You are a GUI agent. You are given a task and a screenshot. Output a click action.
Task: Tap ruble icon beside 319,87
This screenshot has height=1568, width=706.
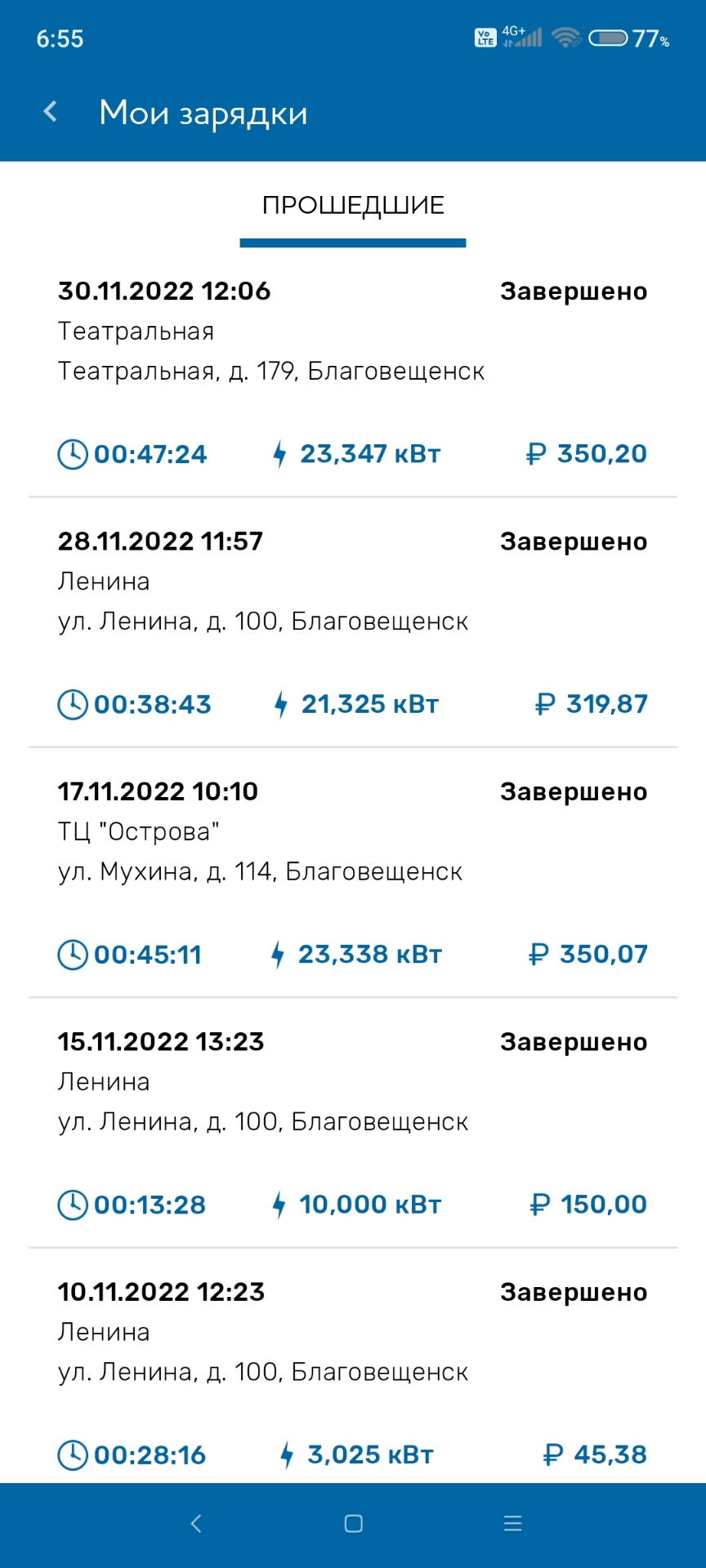pyautogui.click(x=545, y=704)
